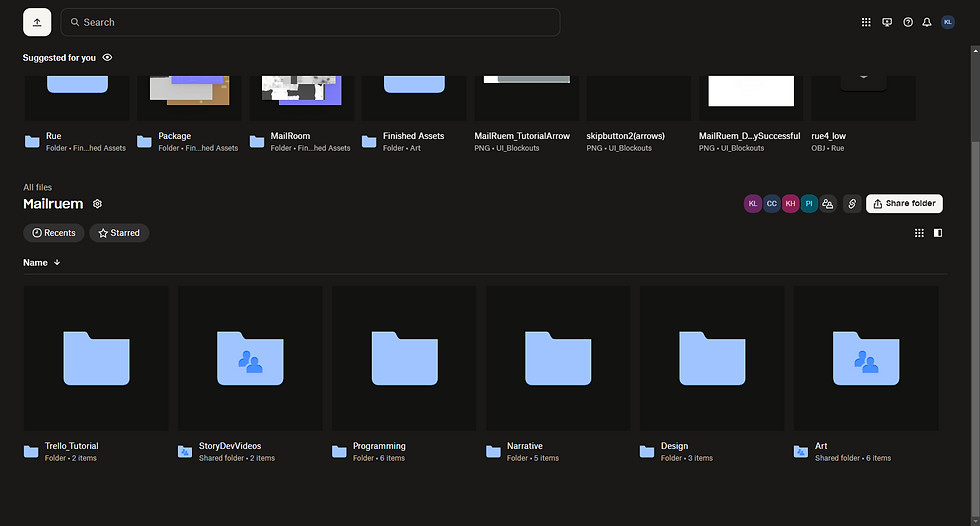Click small folder icon beside Narrative
The height and width of the screenshot is (526, 980).
pos(493,451)
